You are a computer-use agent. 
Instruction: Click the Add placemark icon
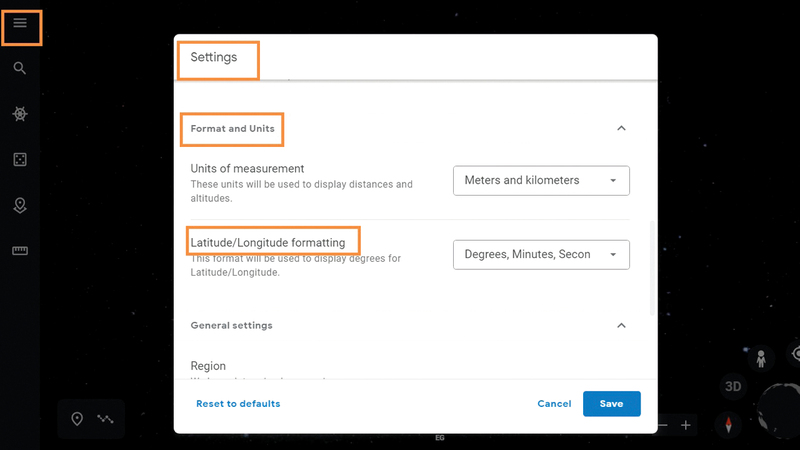(x=77, y=419)
